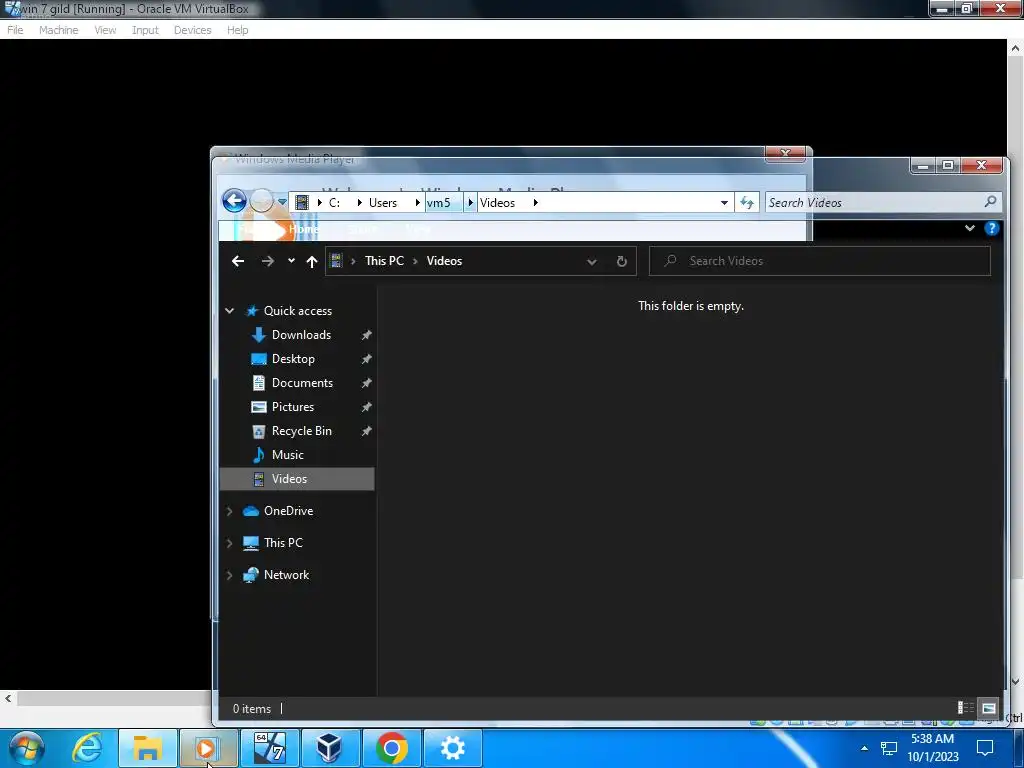The width and height of the screenshot is (1024, 768).
Task: Click the network icon in the system tray
Action: coord(888,748)
